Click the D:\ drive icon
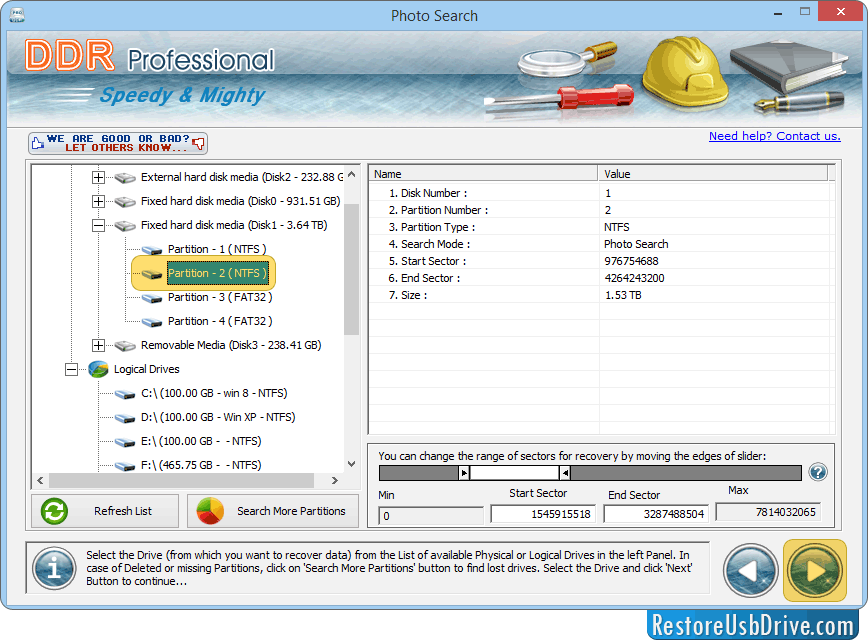 (x=125, y=417)
